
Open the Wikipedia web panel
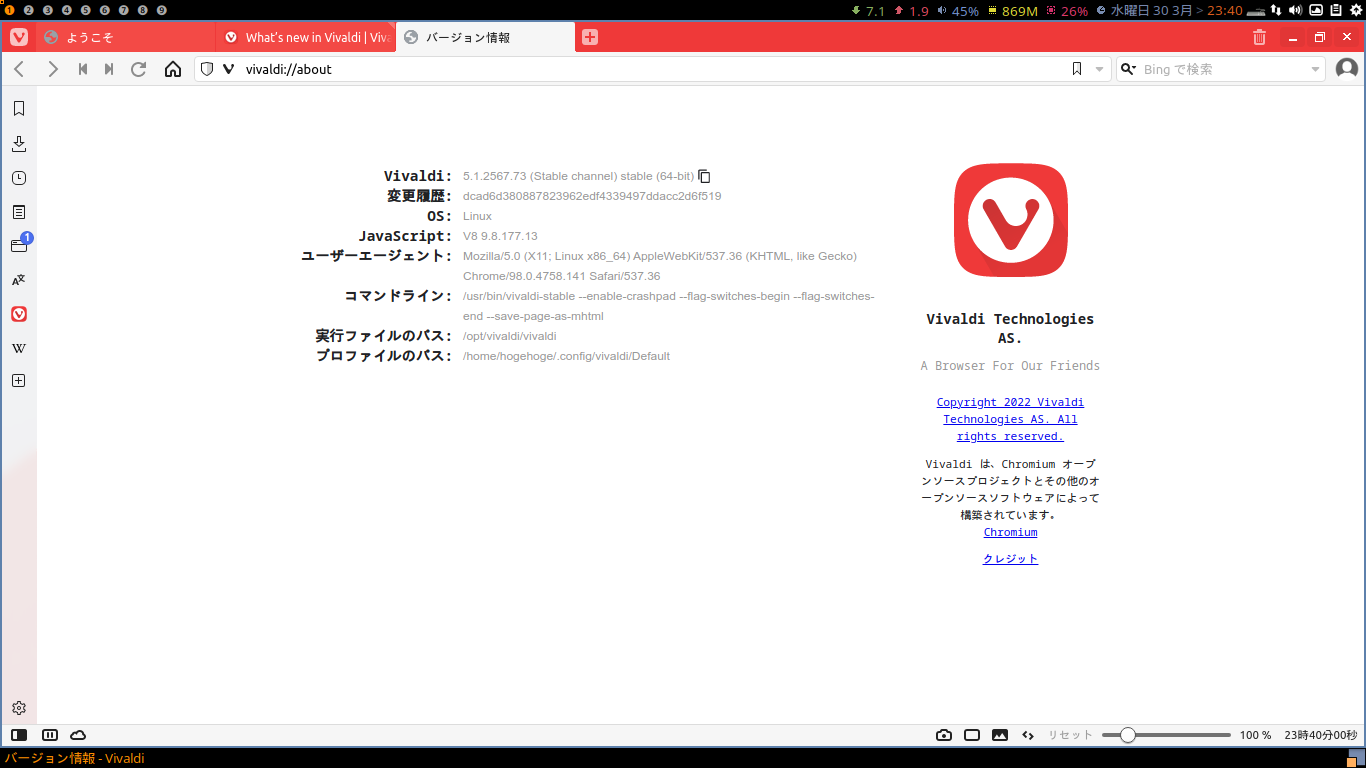tap(19, 348)
